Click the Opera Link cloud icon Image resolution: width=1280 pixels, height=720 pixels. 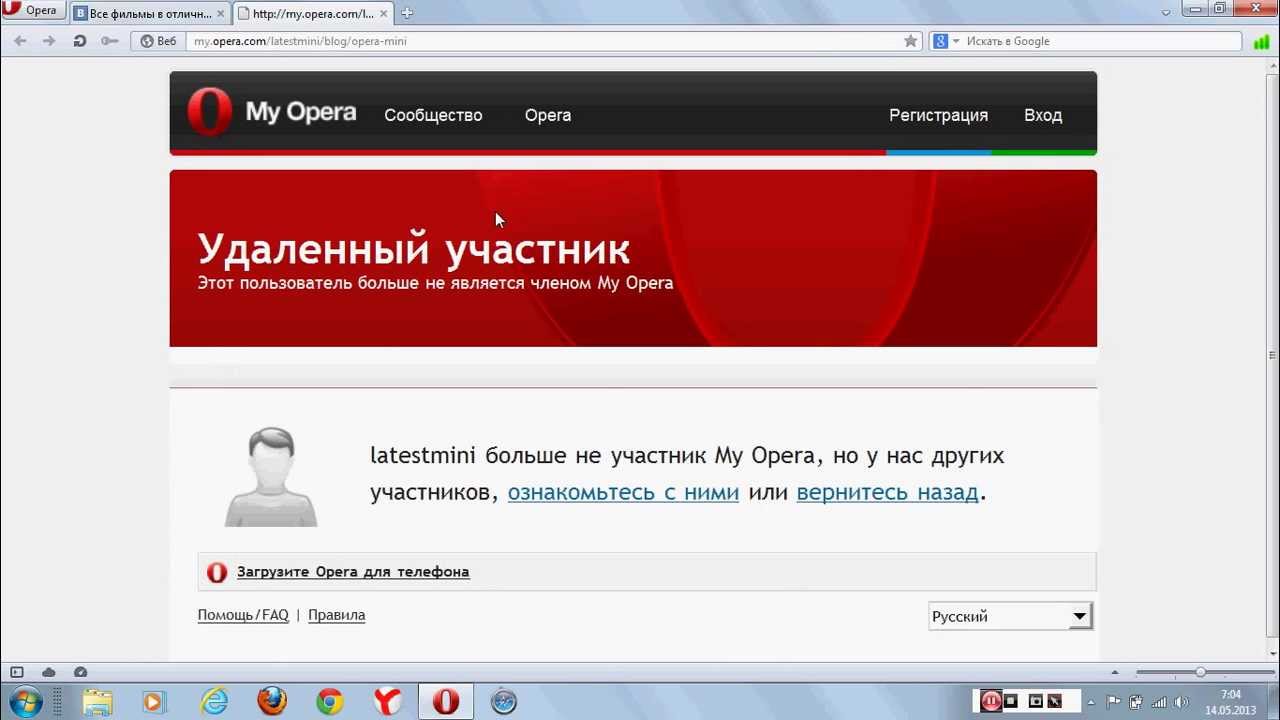pos(48,672)
